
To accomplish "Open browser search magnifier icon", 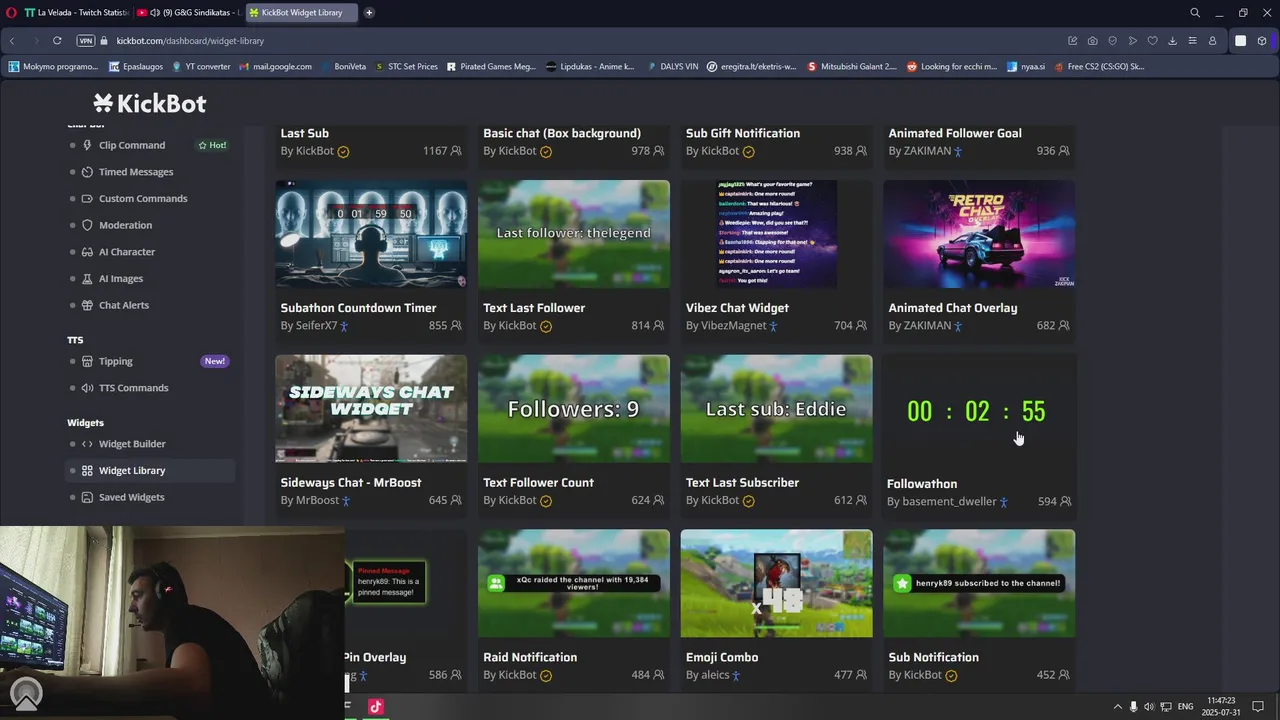I will (x=1195, y=13).
